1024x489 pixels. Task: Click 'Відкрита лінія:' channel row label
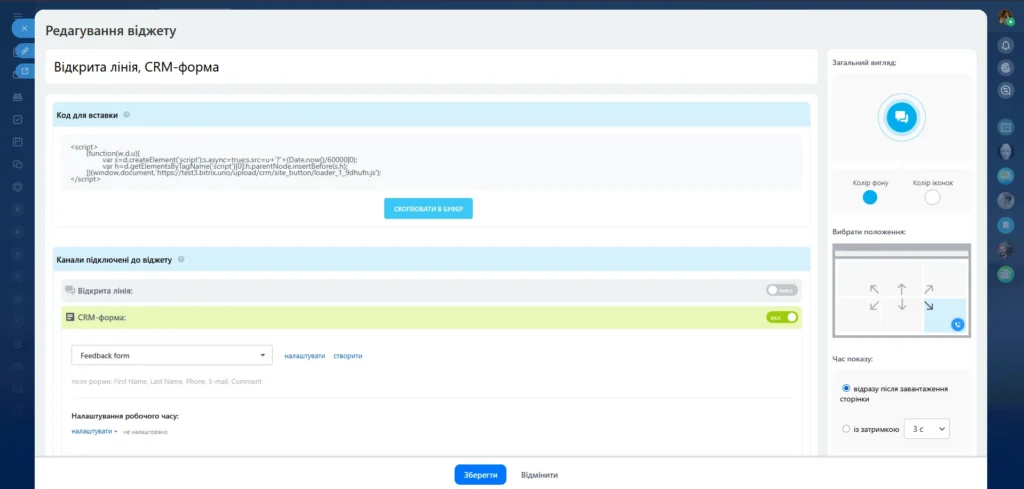pyautogui.click(x=105, y=290)
